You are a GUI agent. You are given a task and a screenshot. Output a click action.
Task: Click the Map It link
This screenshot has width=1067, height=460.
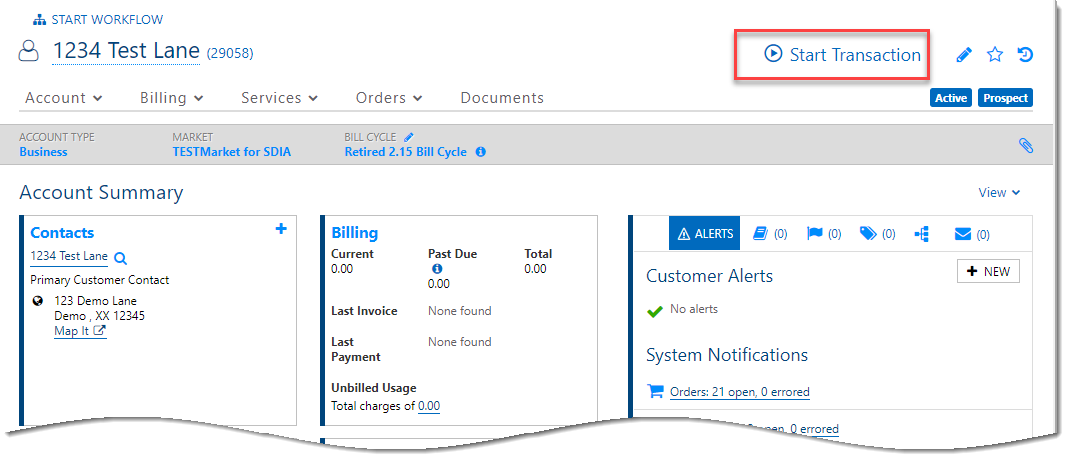(x=80, y=331)
